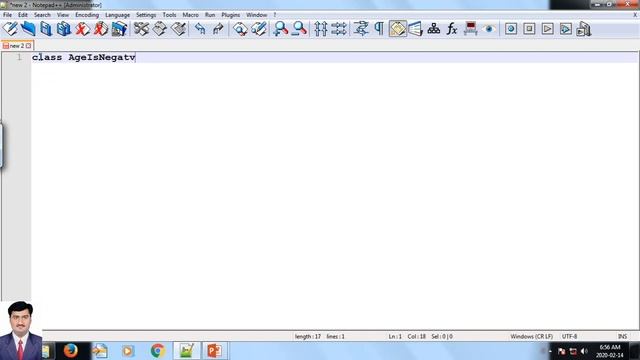Open the View menu
Screen dimensions: 640x360
point(63,15)
